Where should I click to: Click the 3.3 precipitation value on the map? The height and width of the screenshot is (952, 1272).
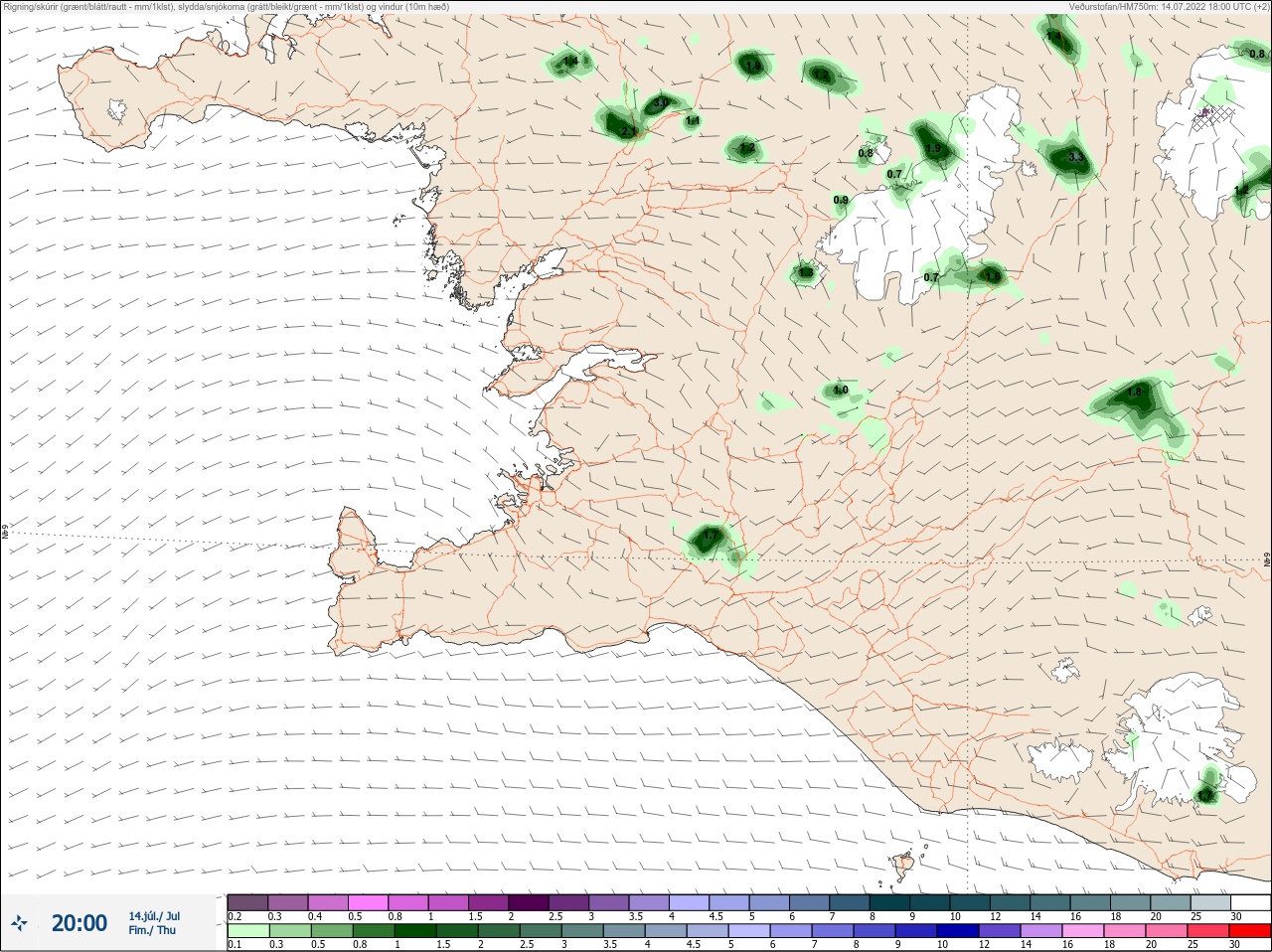(1075, 157)
